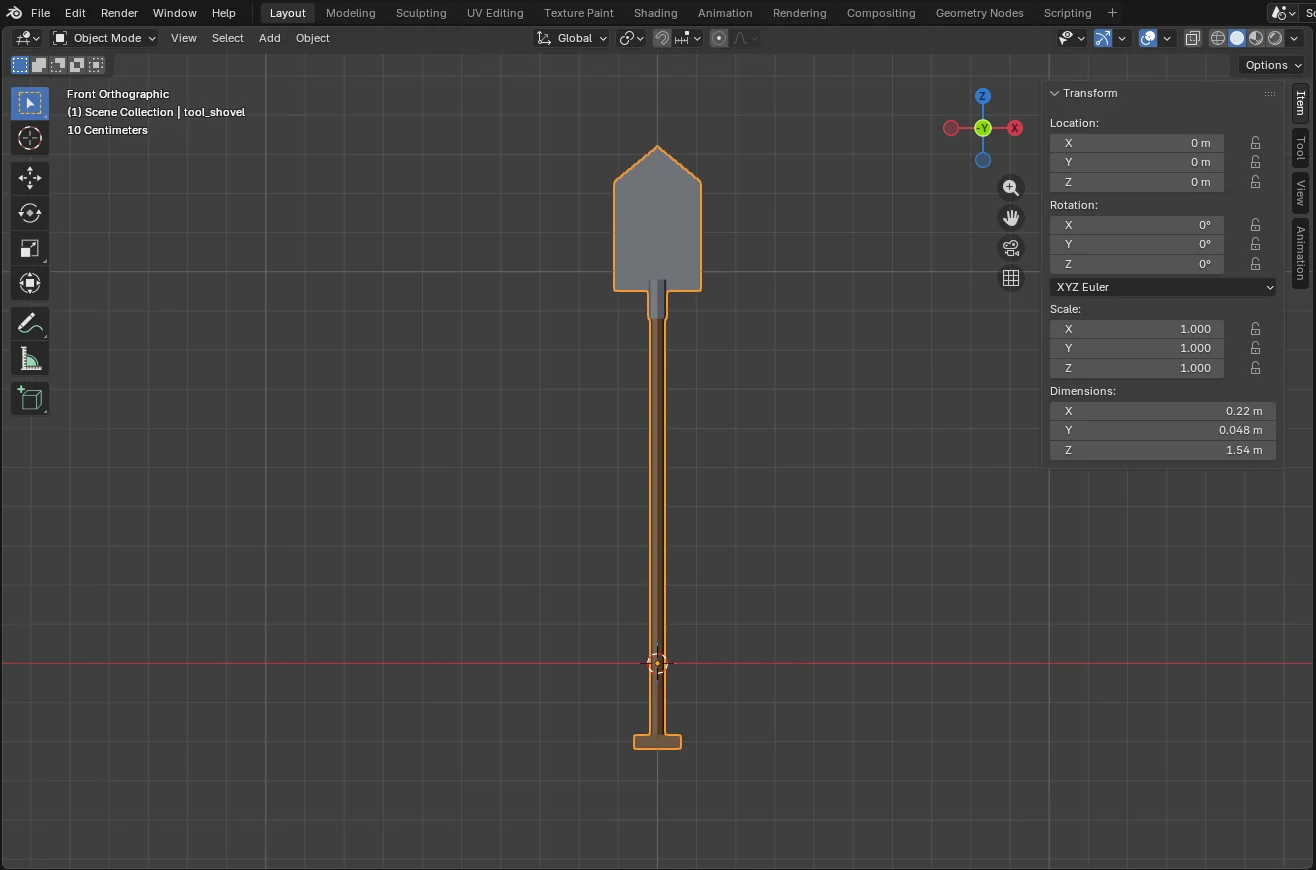The height and width of the screenshot is (870, 1316).
Task: Select the Measure ruler tool
Action: coord(29,358)
